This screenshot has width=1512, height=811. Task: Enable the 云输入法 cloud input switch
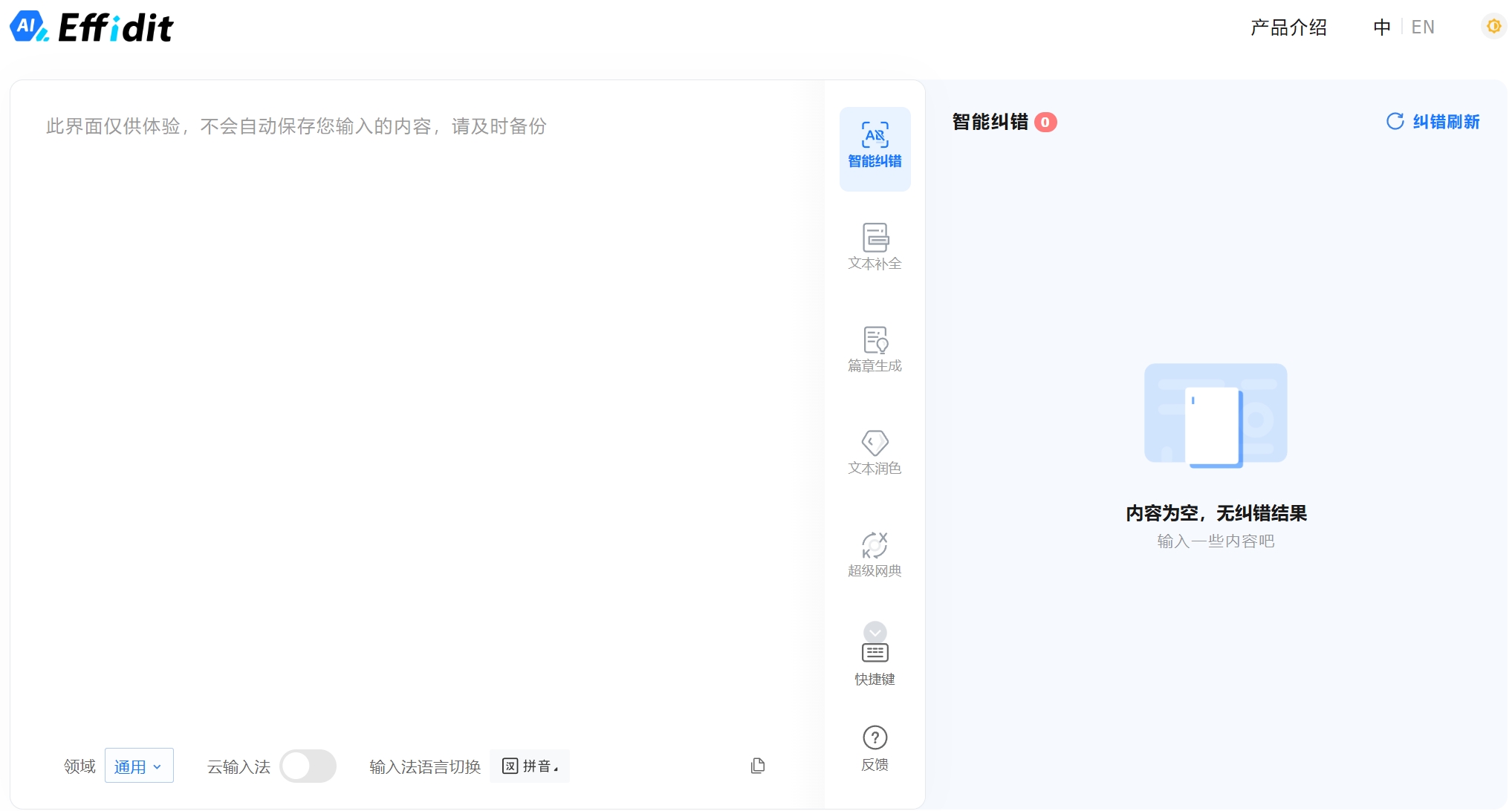click(308, 766)
